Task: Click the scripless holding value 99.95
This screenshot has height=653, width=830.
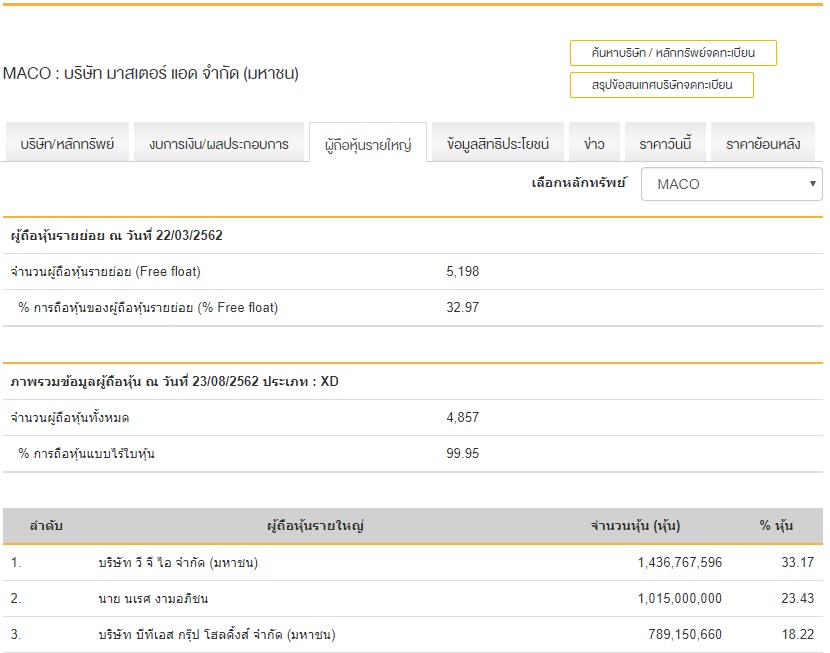Action: pyautogui.click(x=463, y=454)
